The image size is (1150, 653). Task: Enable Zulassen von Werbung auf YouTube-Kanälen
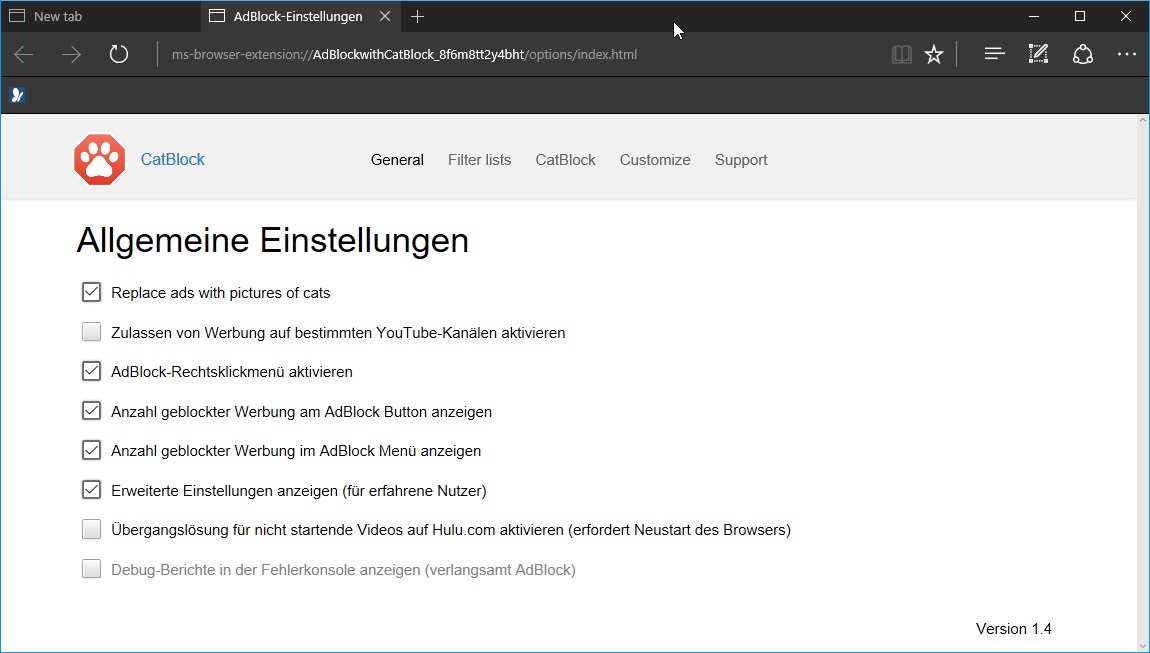coord(91,332)
